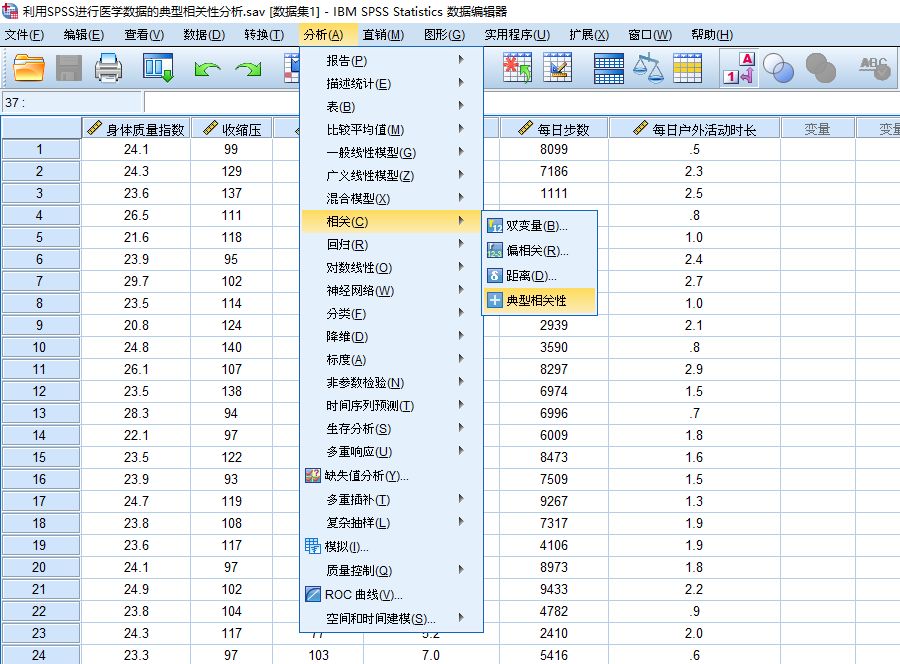Open the 编辑(E) menu
Screen dimensions: 900x664
[84, 35]
